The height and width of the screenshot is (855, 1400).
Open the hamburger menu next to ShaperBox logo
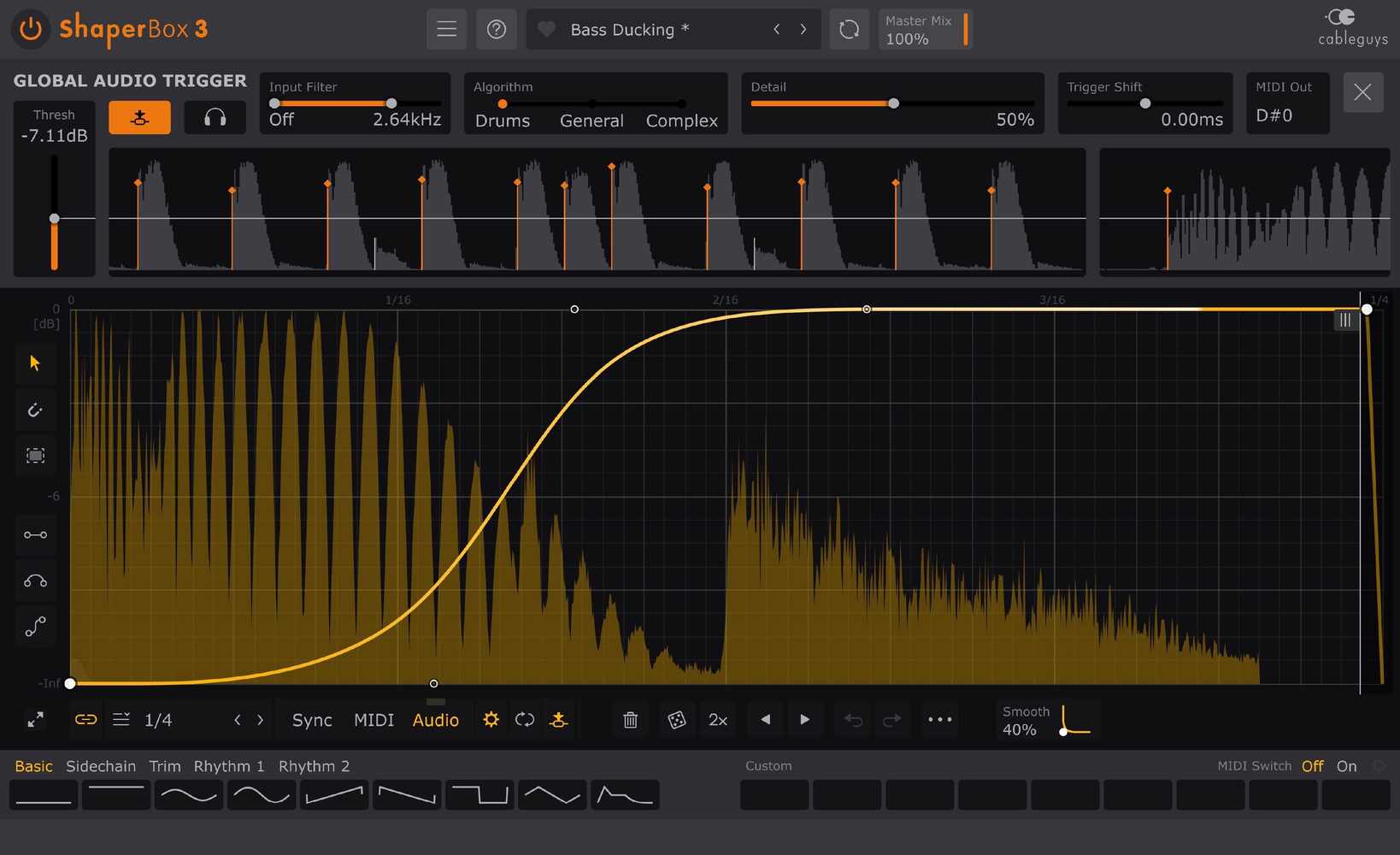tap(446, 28)
